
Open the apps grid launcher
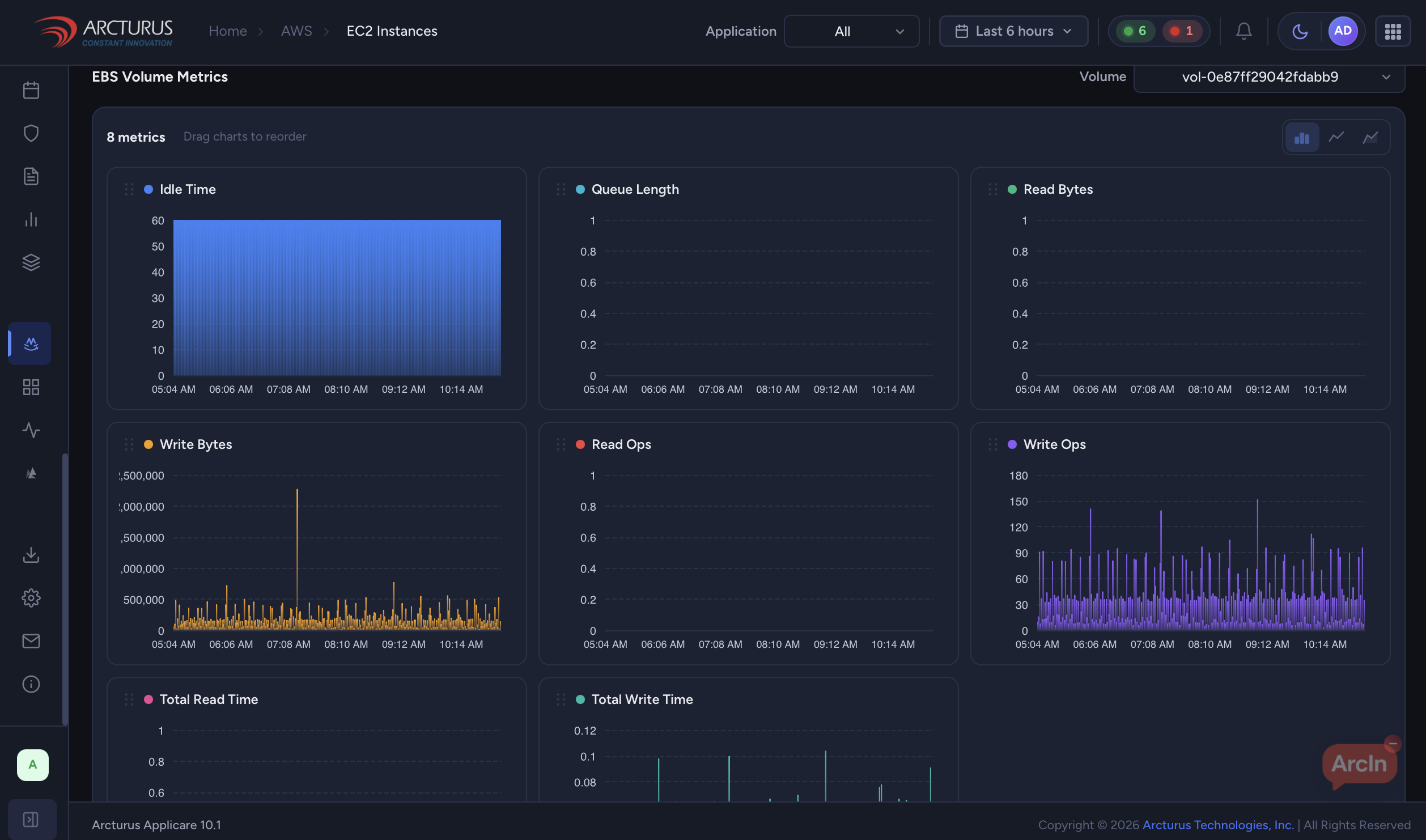(1393, 31)
